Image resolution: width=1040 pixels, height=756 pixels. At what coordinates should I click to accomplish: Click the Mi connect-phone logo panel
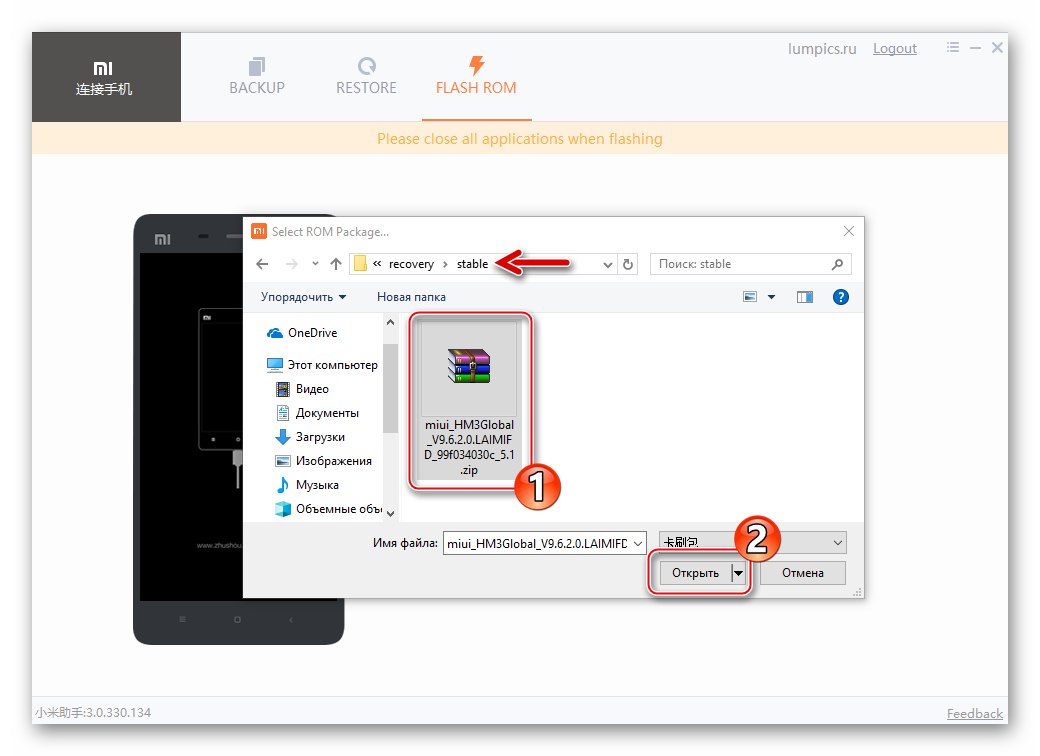tap(106, 77)
